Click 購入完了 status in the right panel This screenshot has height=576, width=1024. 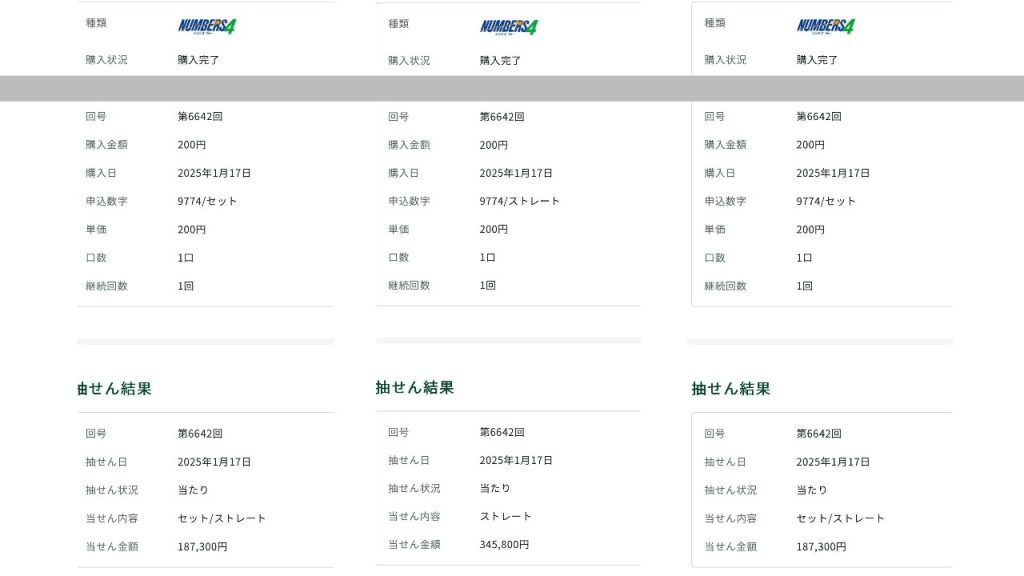pyautogui.click(x=817, y=60)
